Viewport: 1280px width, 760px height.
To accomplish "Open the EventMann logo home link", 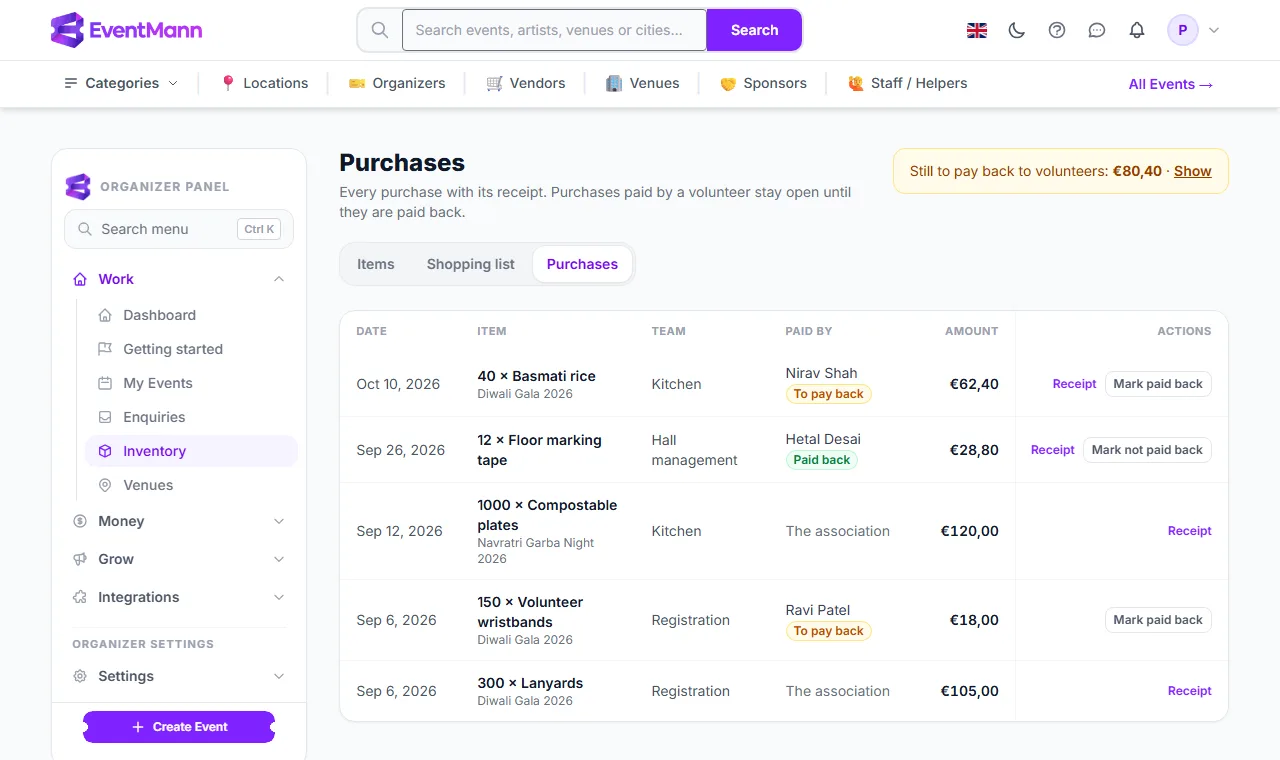I will tap(127, 30).
